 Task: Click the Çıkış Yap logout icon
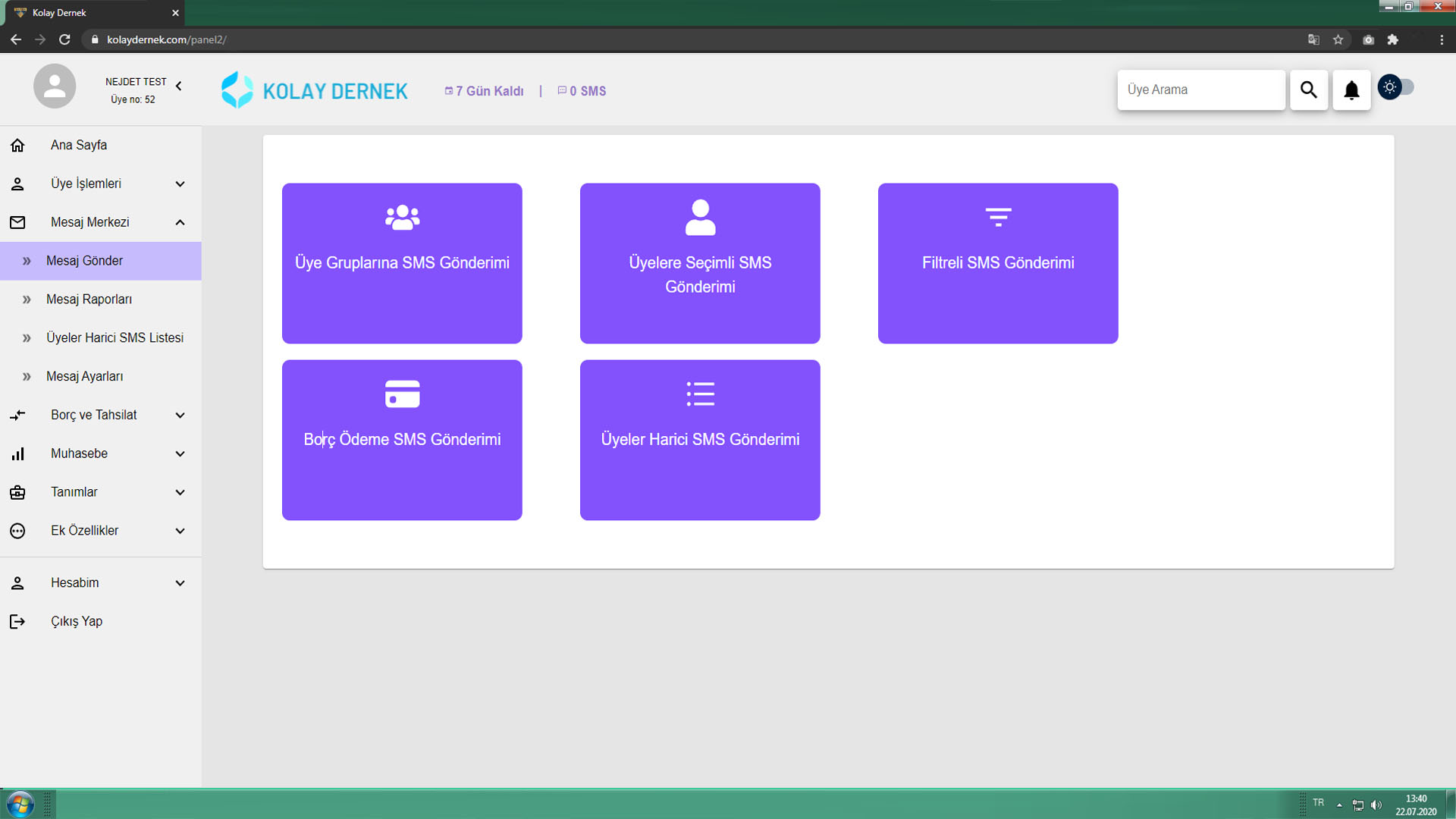pos(17,622)
